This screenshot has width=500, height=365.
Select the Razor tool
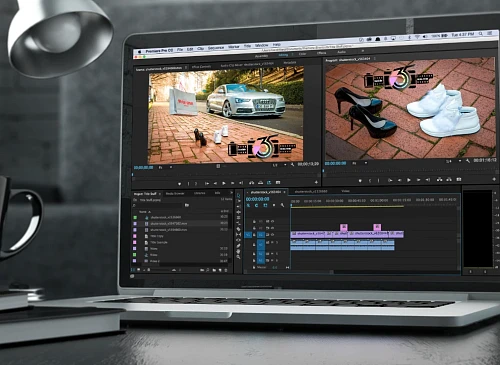[x=238, y=229]
